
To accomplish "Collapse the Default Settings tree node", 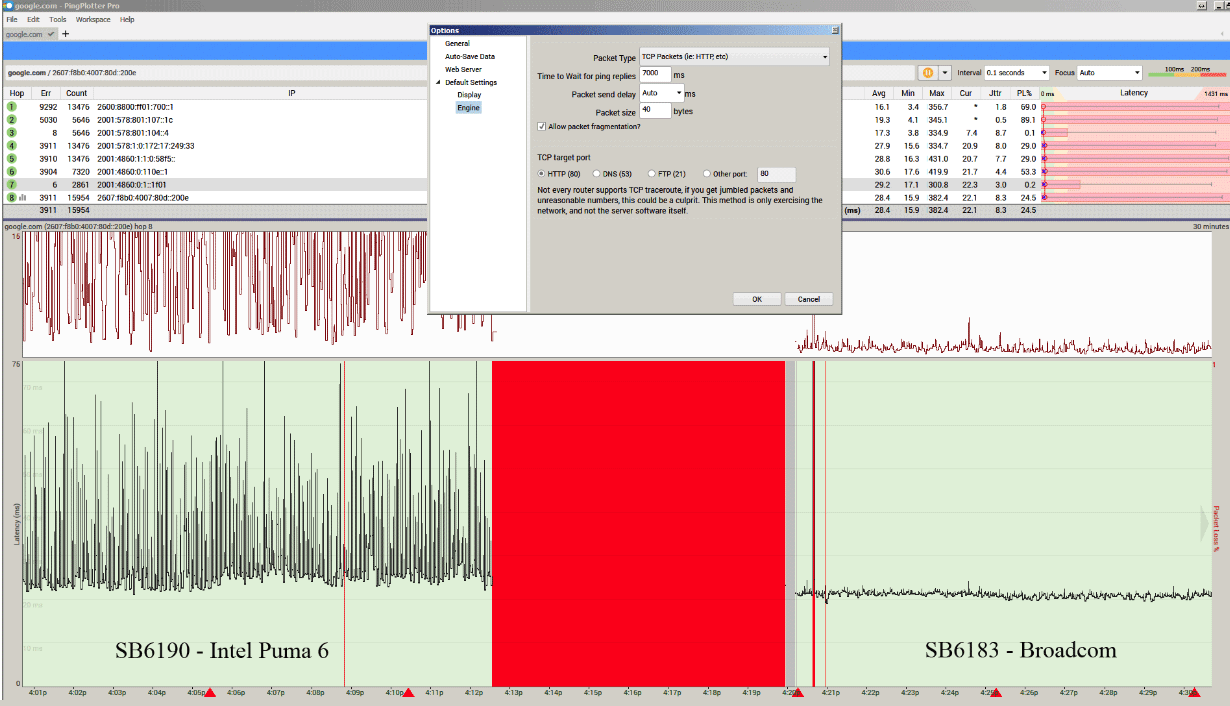I will (x=437, y=83).
